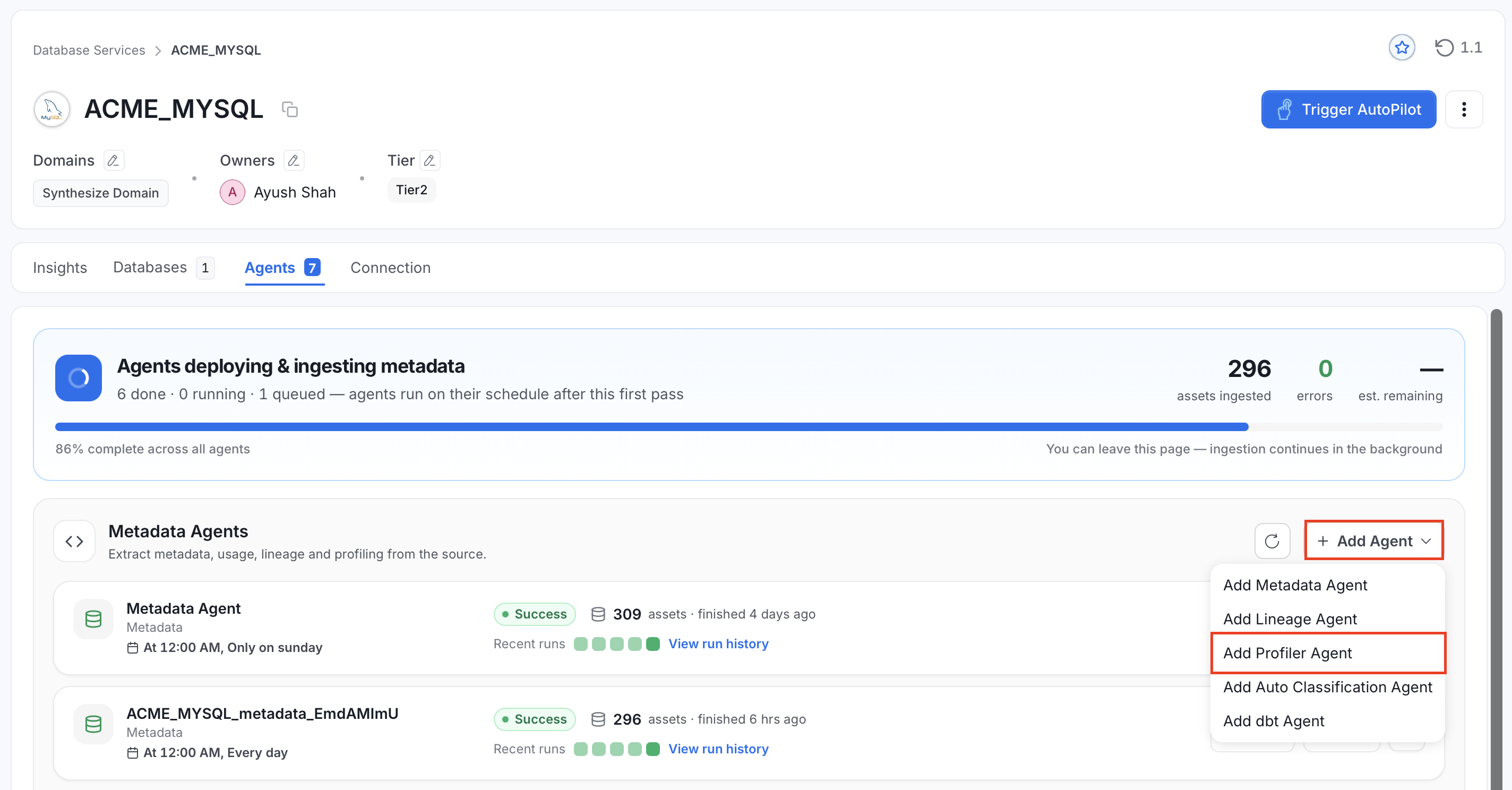Open owner Ayush Shah's profile
The image size is (1512, 790).
coord(295,193)
